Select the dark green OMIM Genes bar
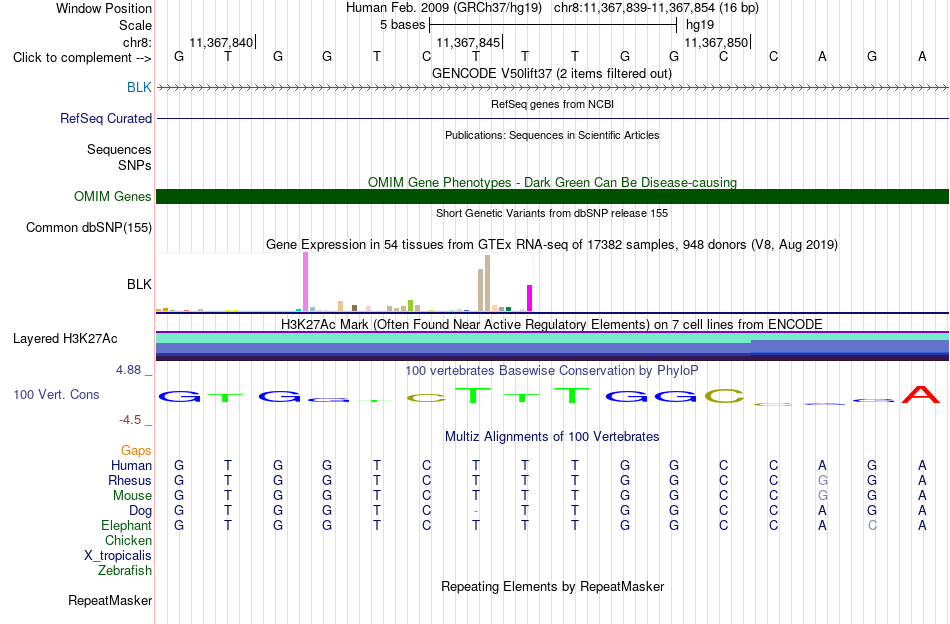 [552, 196]
